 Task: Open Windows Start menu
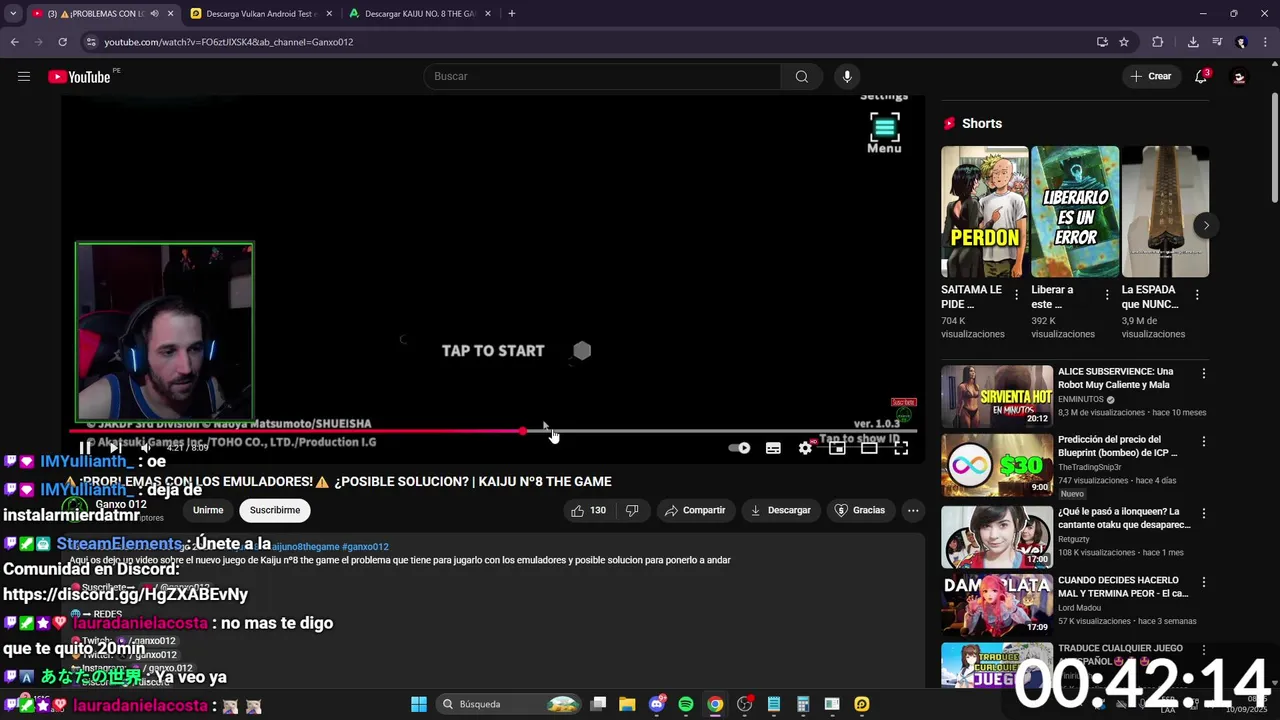click(x=419, y=704)
